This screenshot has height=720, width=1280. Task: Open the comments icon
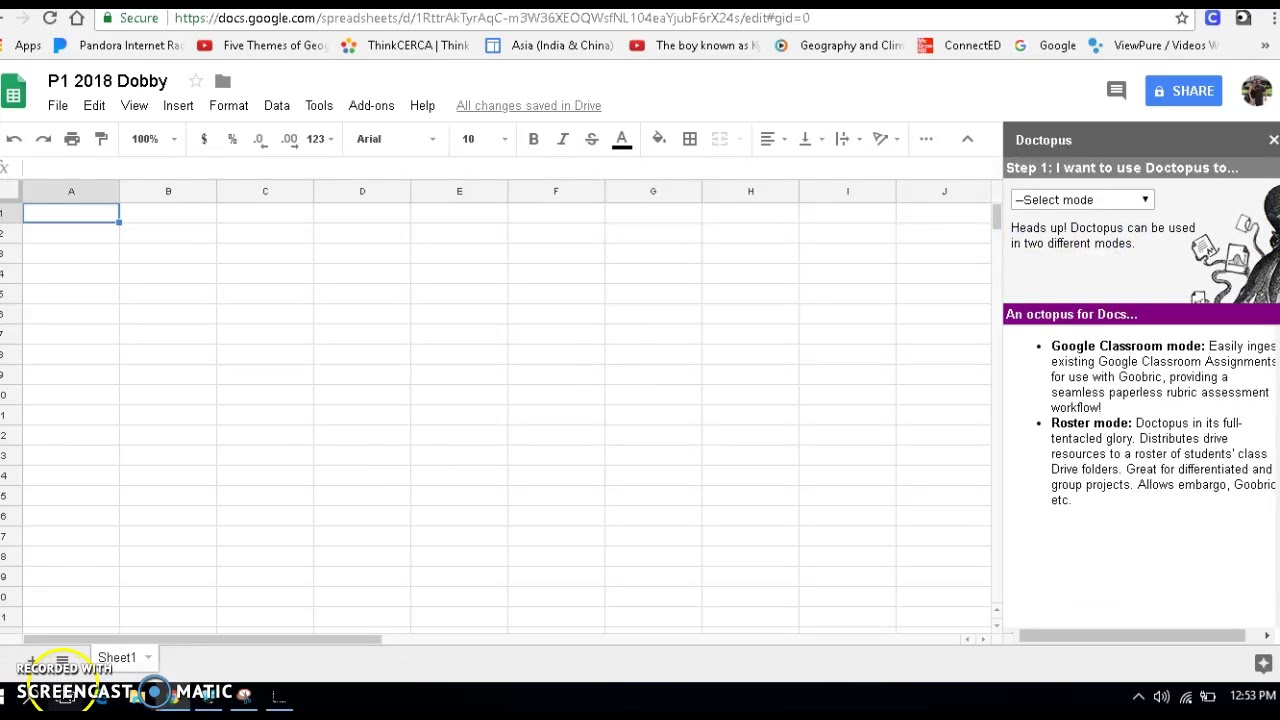[1117, 91]
